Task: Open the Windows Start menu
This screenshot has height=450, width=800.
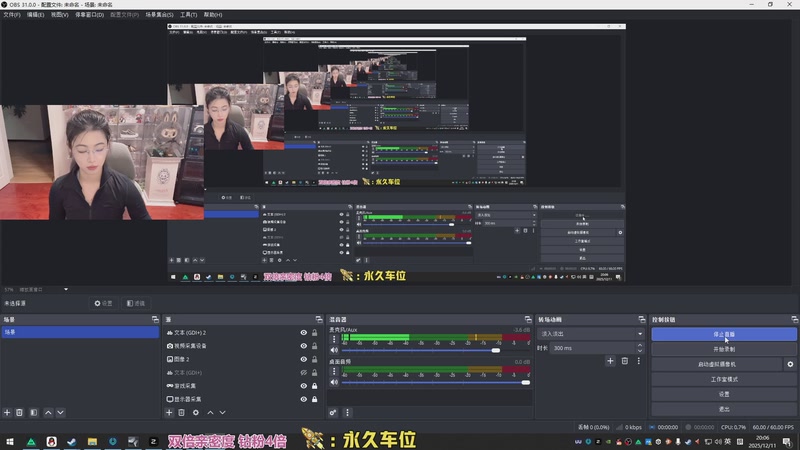Action: coord(10,441)
